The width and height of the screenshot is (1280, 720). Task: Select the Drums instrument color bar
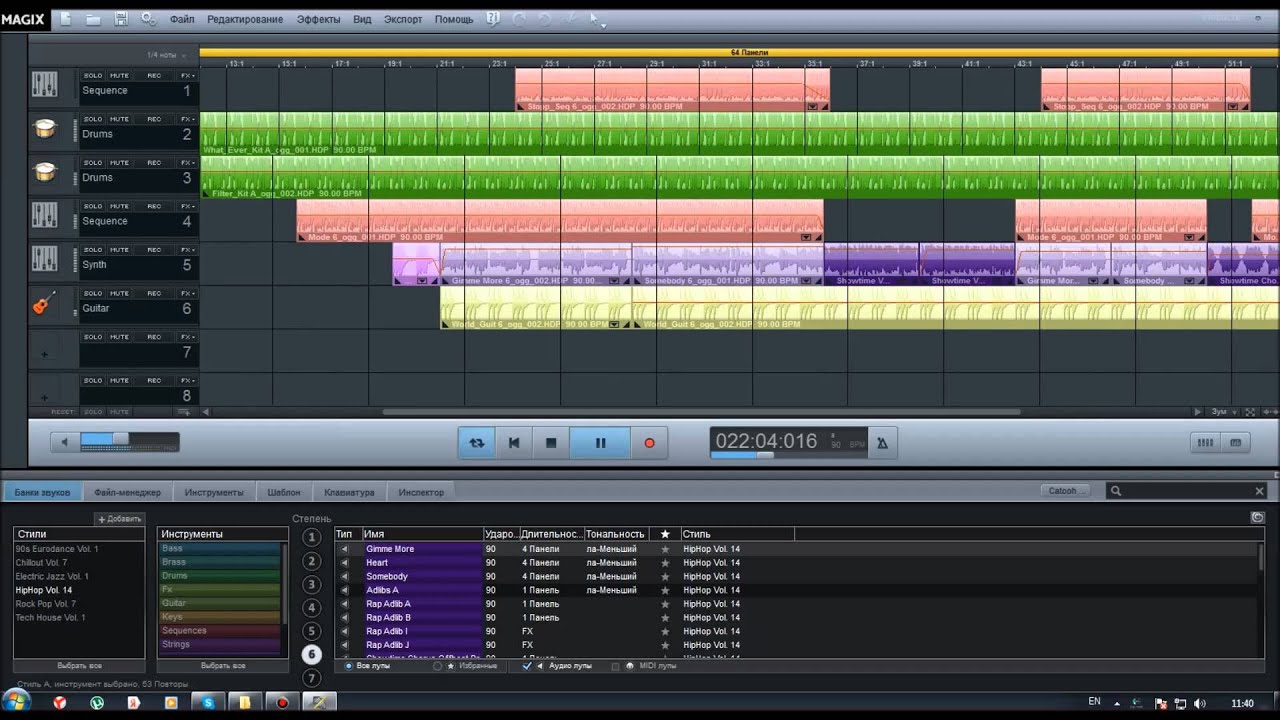220,576
